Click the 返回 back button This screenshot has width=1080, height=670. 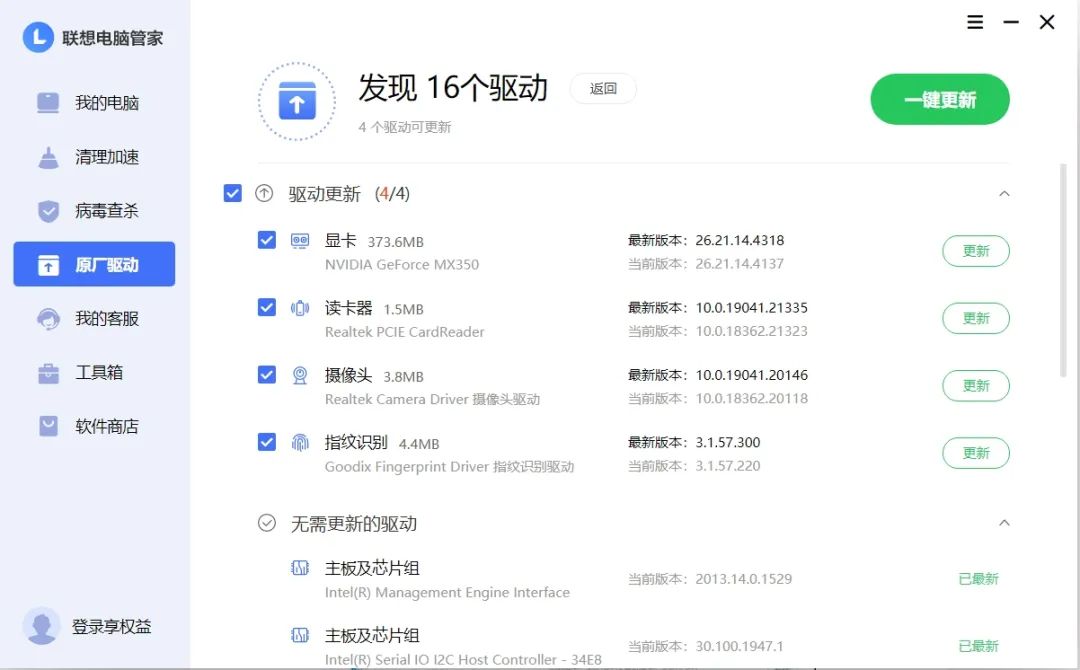point(603,88)
